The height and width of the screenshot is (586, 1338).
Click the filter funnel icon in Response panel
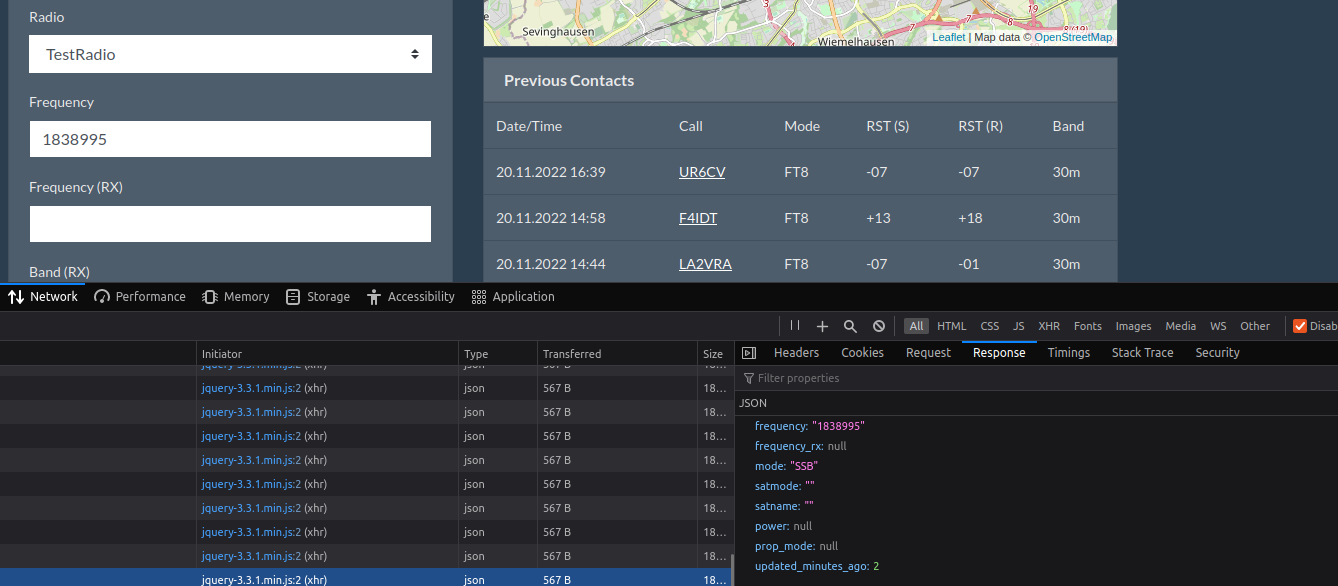pyautogui.click(x=748, y=377)
